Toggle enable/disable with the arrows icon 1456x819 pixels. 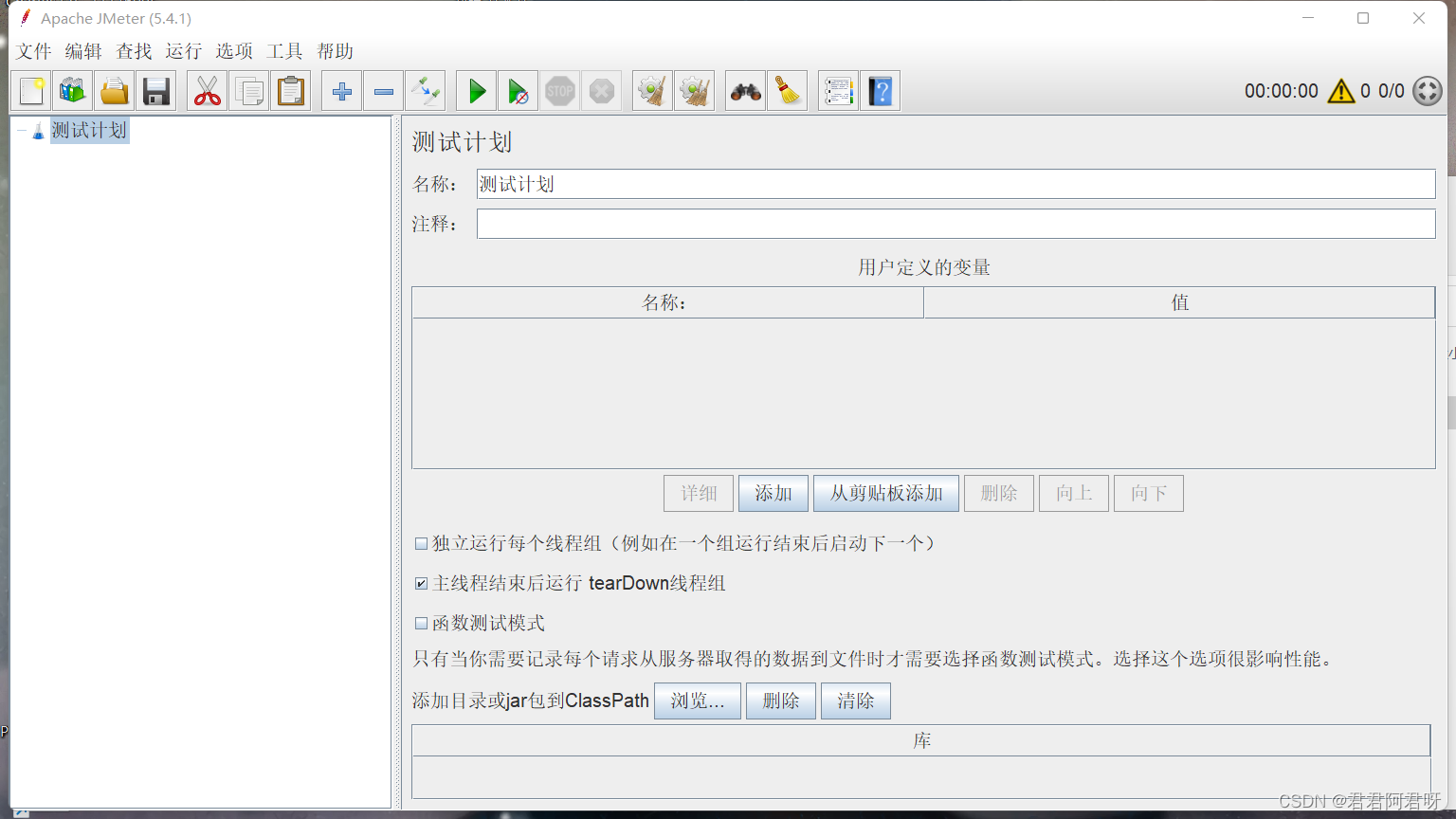pyautogui.click(x=425, y=91)
